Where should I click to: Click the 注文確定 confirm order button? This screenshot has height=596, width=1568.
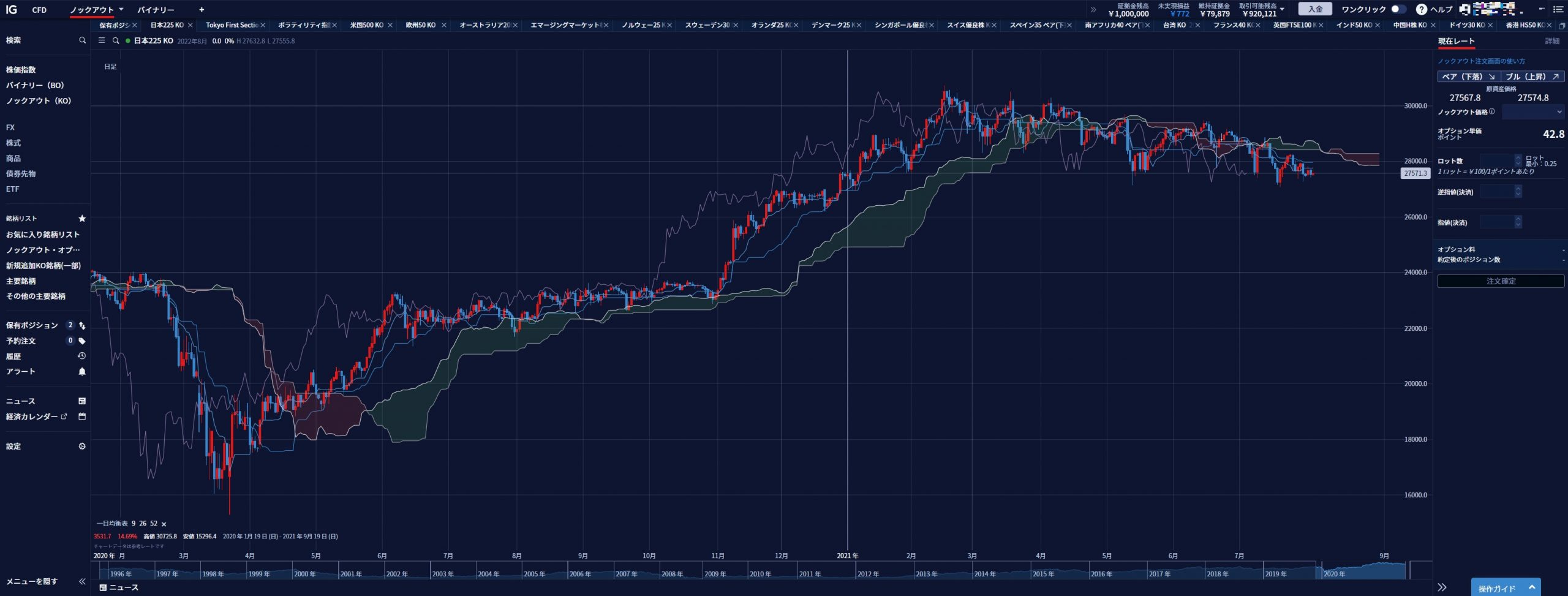pos(1501,281)
